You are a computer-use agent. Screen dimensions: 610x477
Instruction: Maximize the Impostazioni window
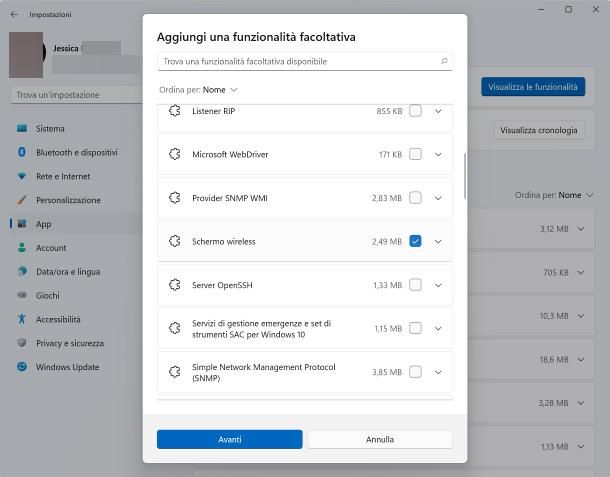click(568, 9)
